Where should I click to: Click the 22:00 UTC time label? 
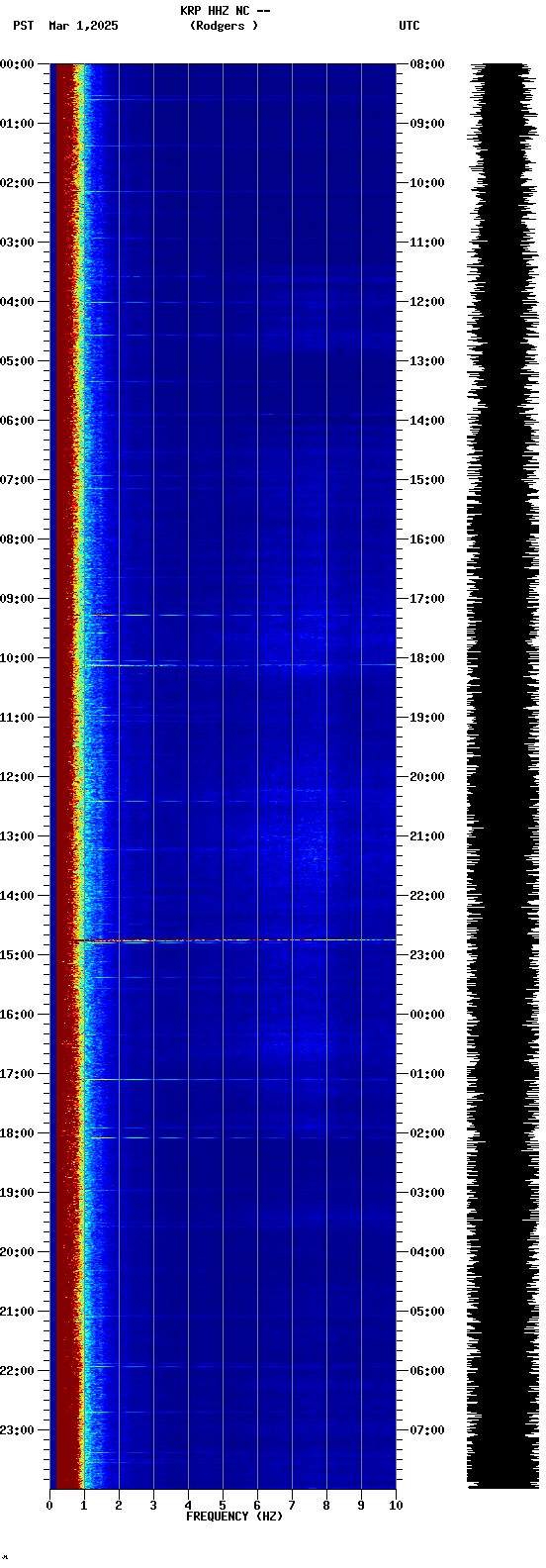(x=427, y=896)
